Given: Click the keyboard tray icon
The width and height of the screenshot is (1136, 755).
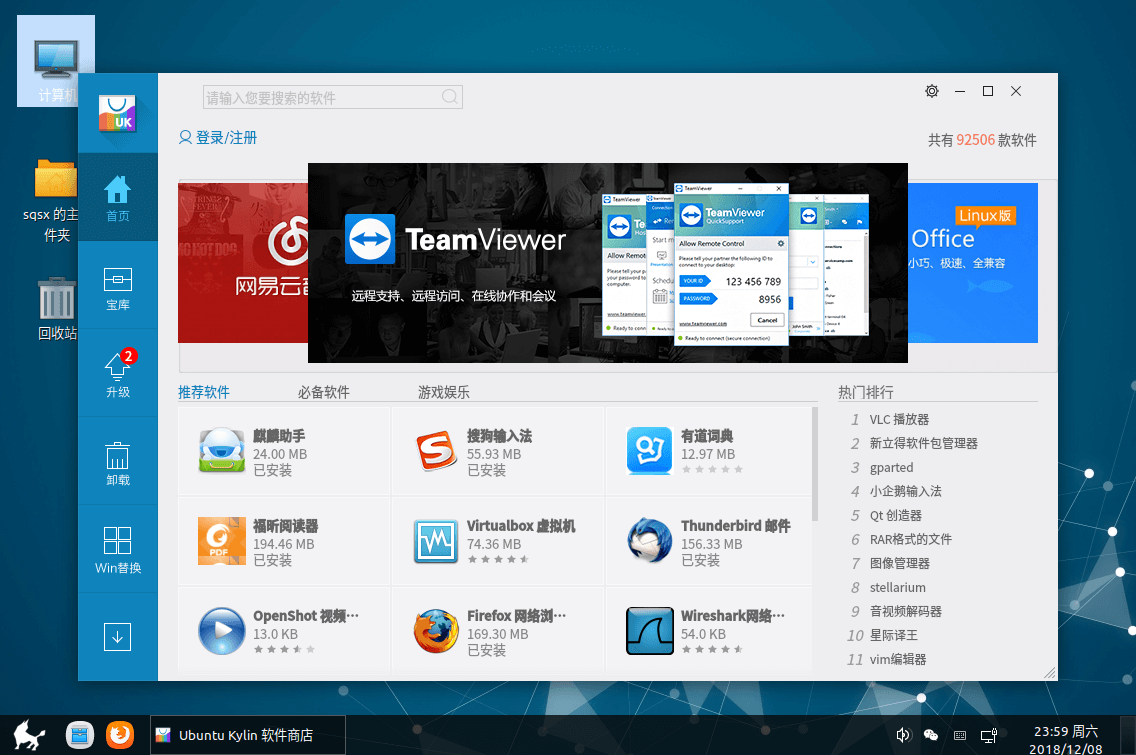Looking at the screenshot, I should pyautogui.click(x=960, y=735).
